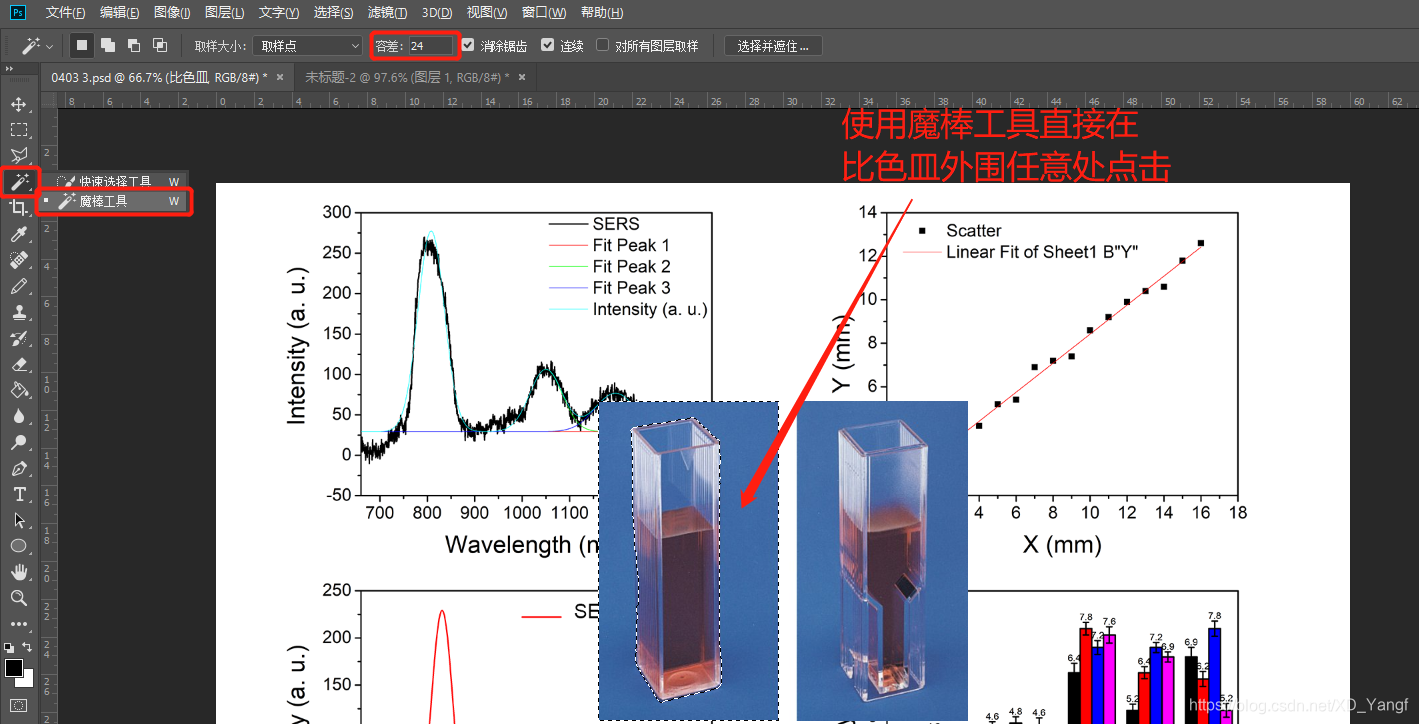Select the Zoom tool
Viewport: 1419px width, 724px height.
click(x=18, y=598)
